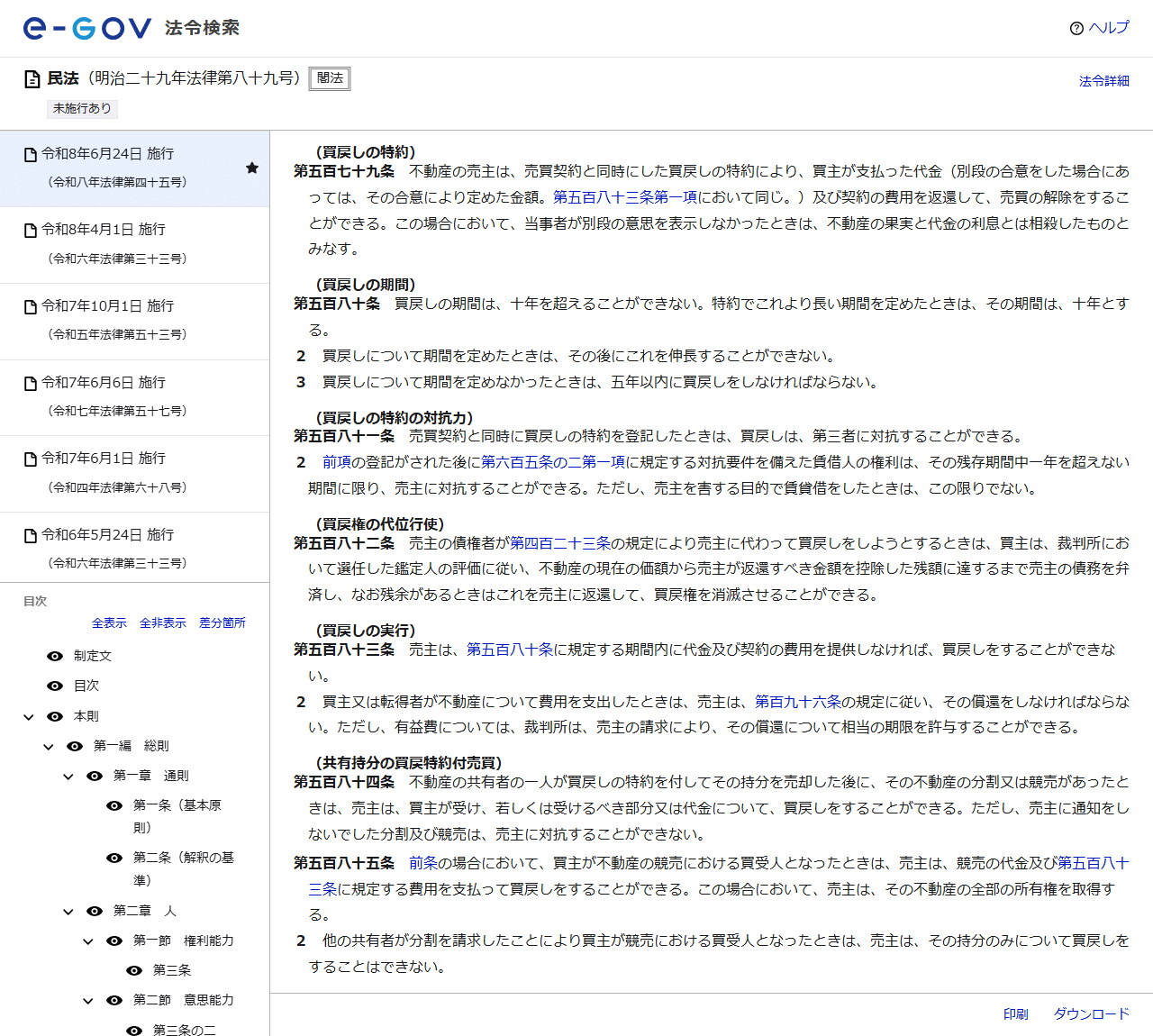The width and height of the screenshot is (1153, 1036).
Task: Click document icon for 令和7年6月1日 施行
Action: point(31,459)
